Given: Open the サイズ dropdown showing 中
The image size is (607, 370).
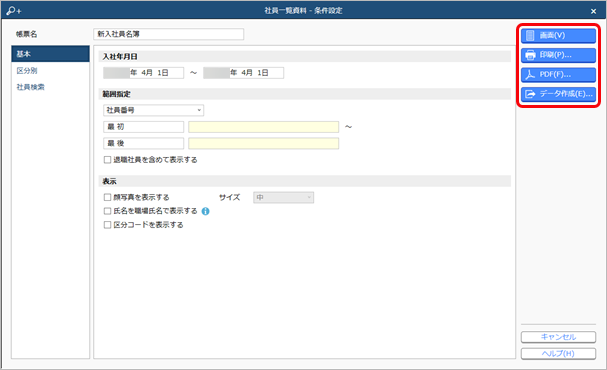Looking at the screenshot, I should (283, 197).
